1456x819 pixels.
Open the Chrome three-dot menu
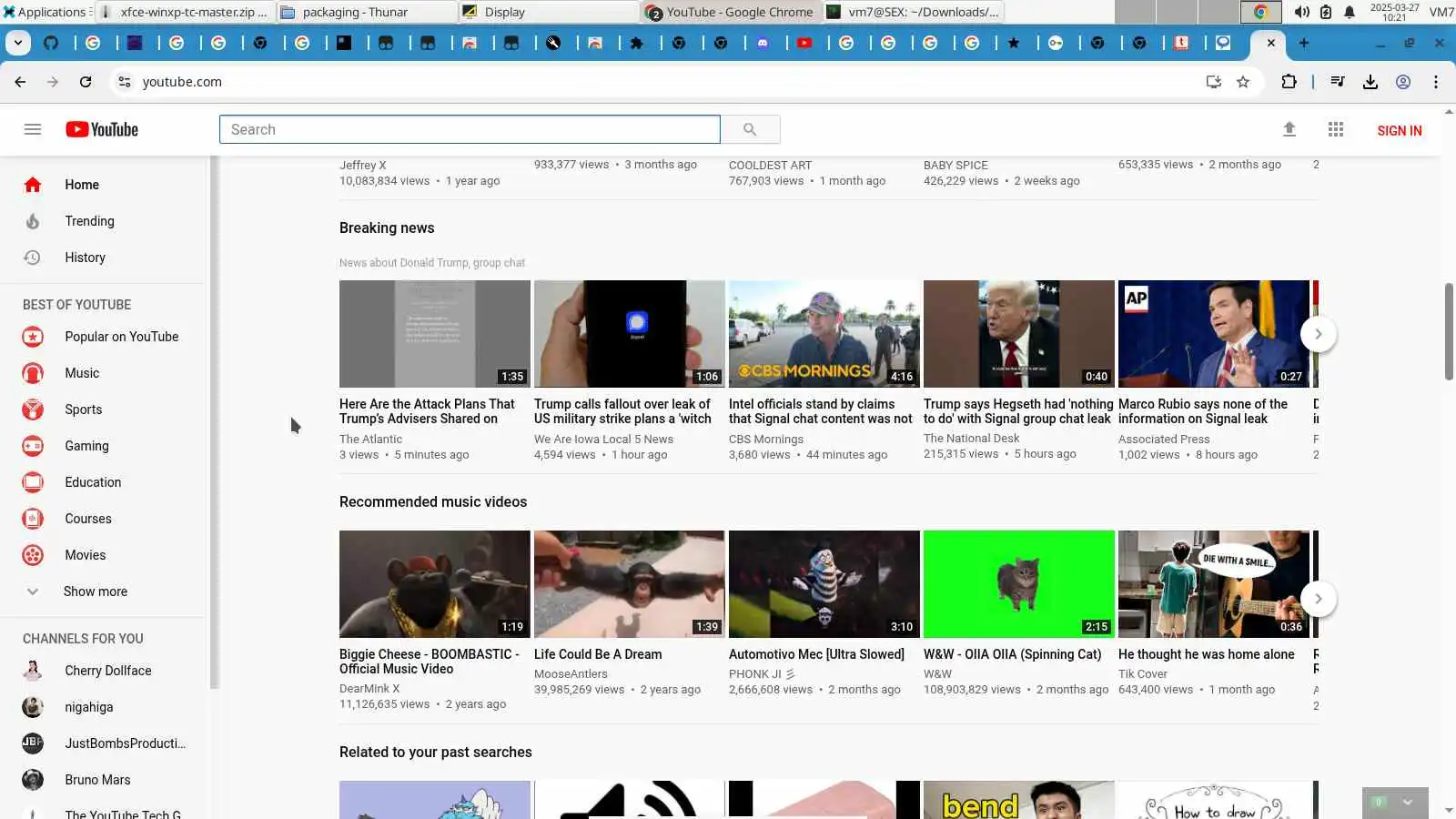click(1436, 82)
